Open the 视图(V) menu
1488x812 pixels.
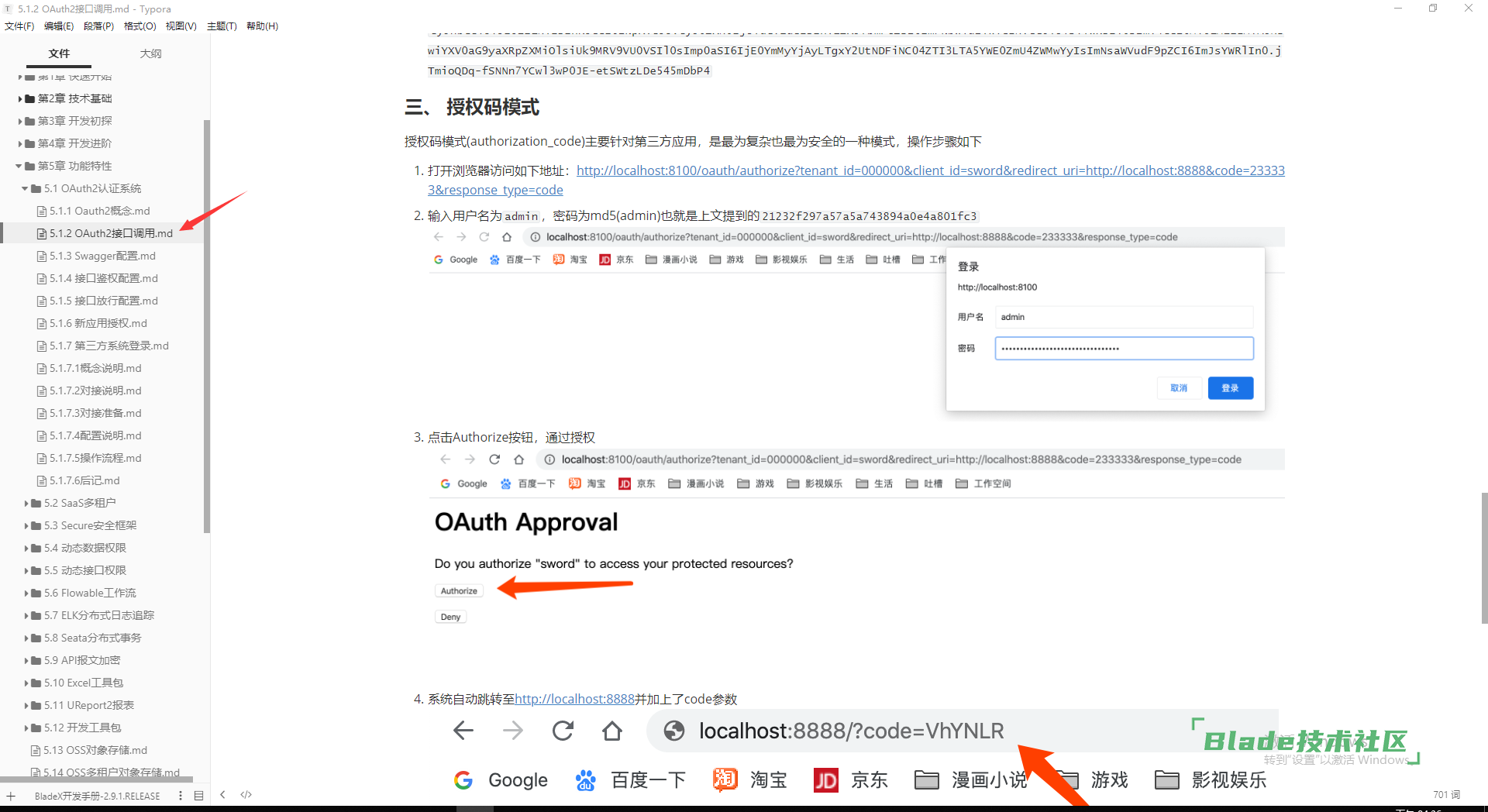[181, 26]
